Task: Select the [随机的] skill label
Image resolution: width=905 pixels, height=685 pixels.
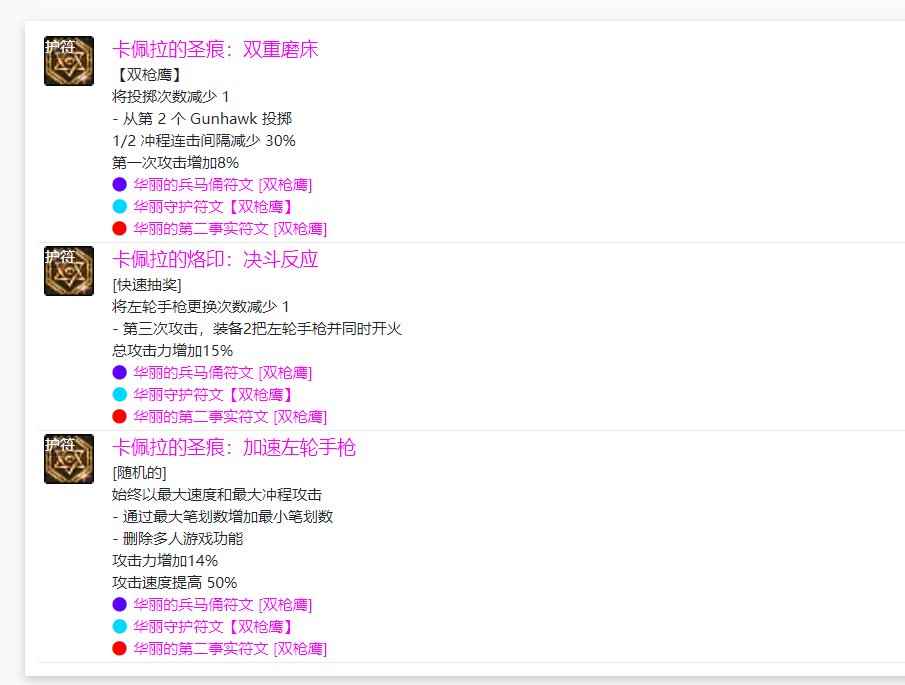Action: (140, 473)
